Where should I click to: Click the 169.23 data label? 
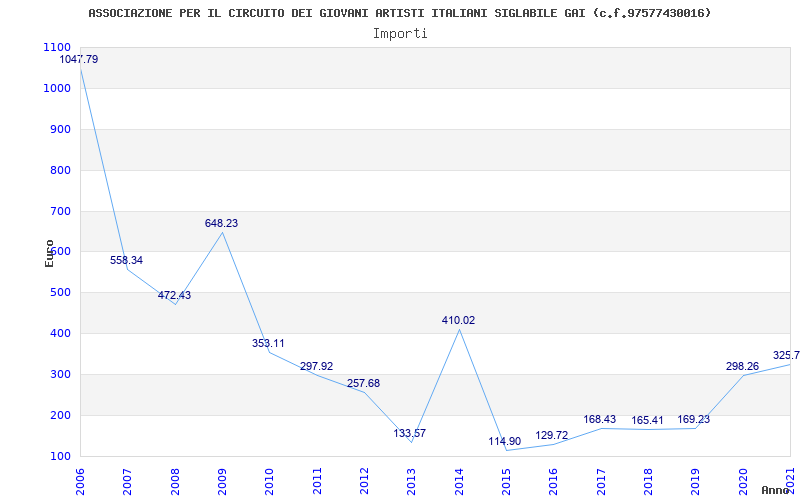click(693, 419)
